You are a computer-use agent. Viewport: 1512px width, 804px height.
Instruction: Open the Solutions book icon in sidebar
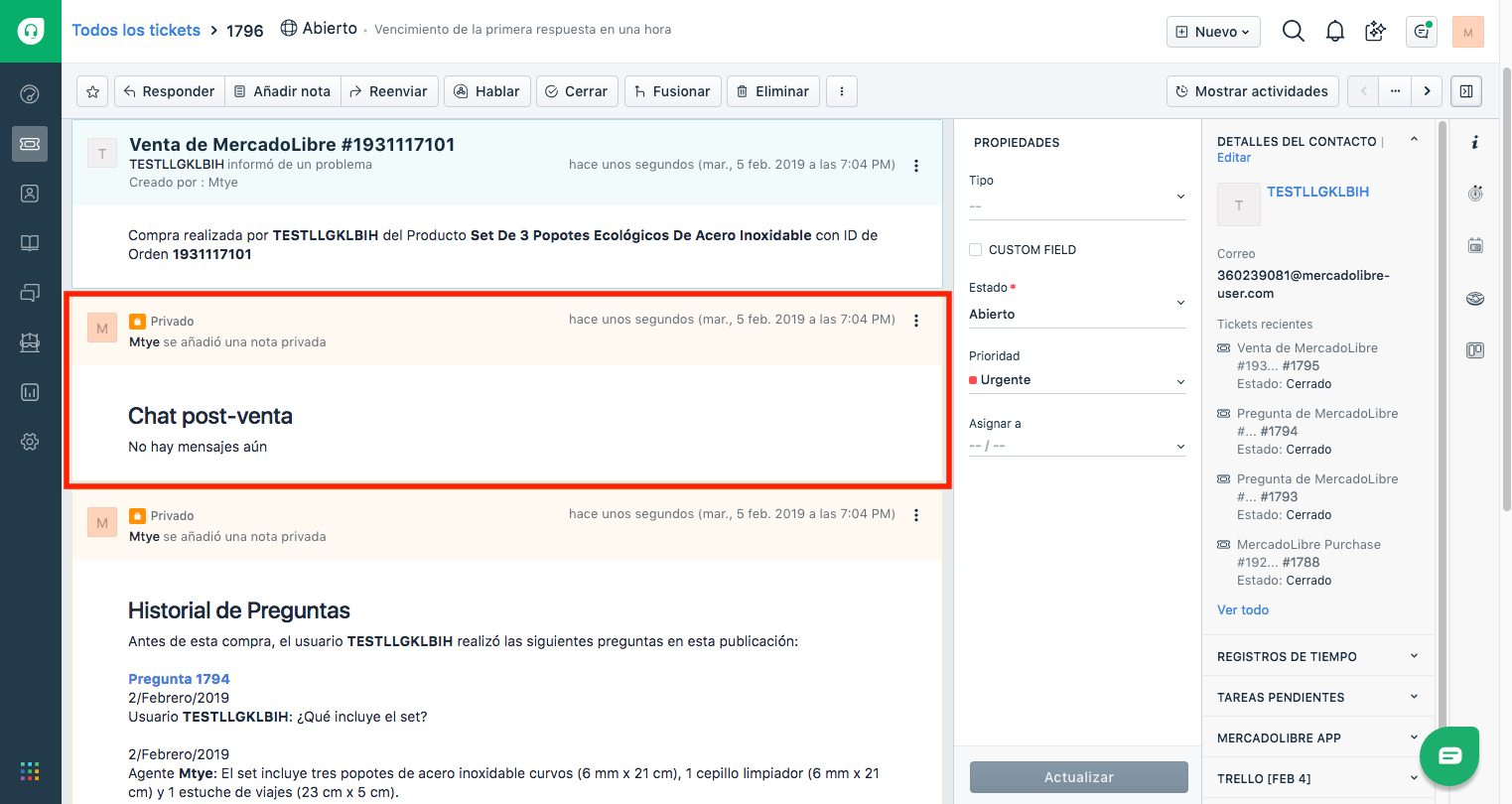(30, 243)
